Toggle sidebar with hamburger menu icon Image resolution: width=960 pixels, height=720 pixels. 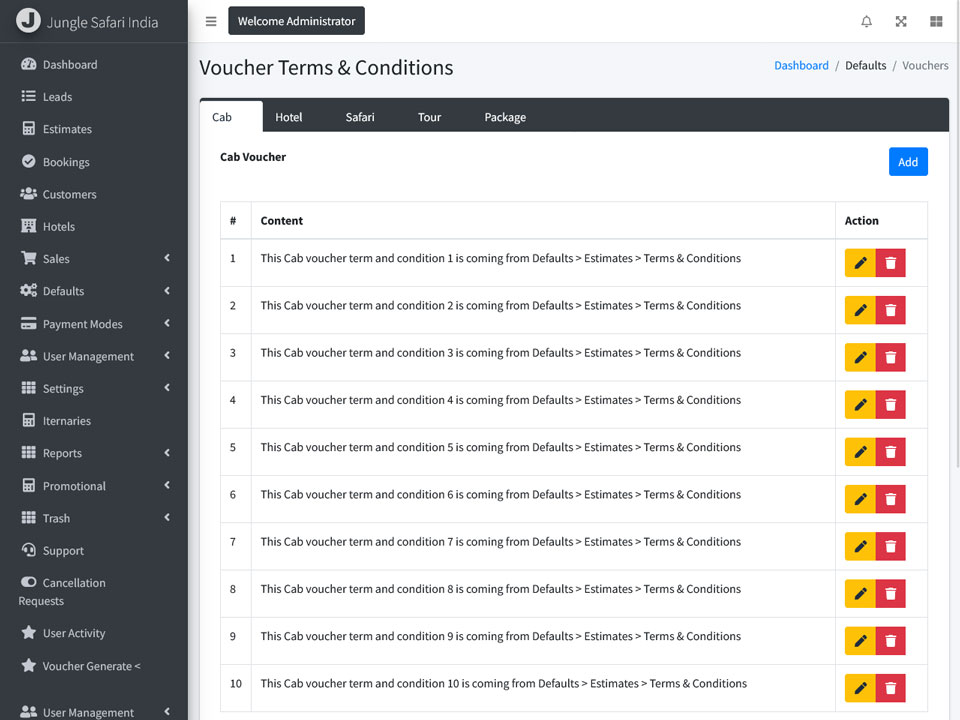click(211, 21)
